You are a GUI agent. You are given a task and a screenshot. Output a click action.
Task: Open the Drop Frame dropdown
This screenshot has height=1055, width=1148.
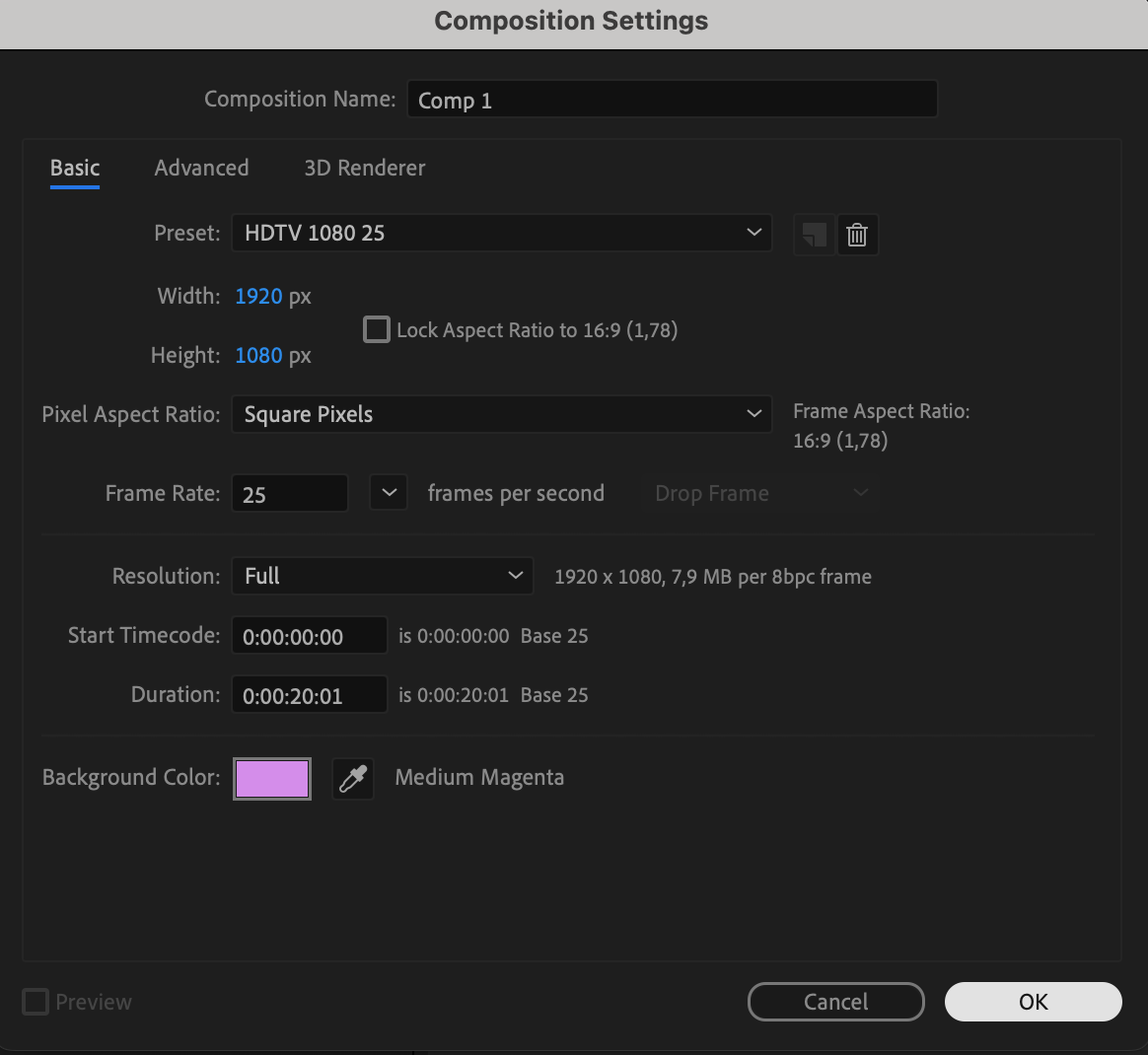(761, 493)
